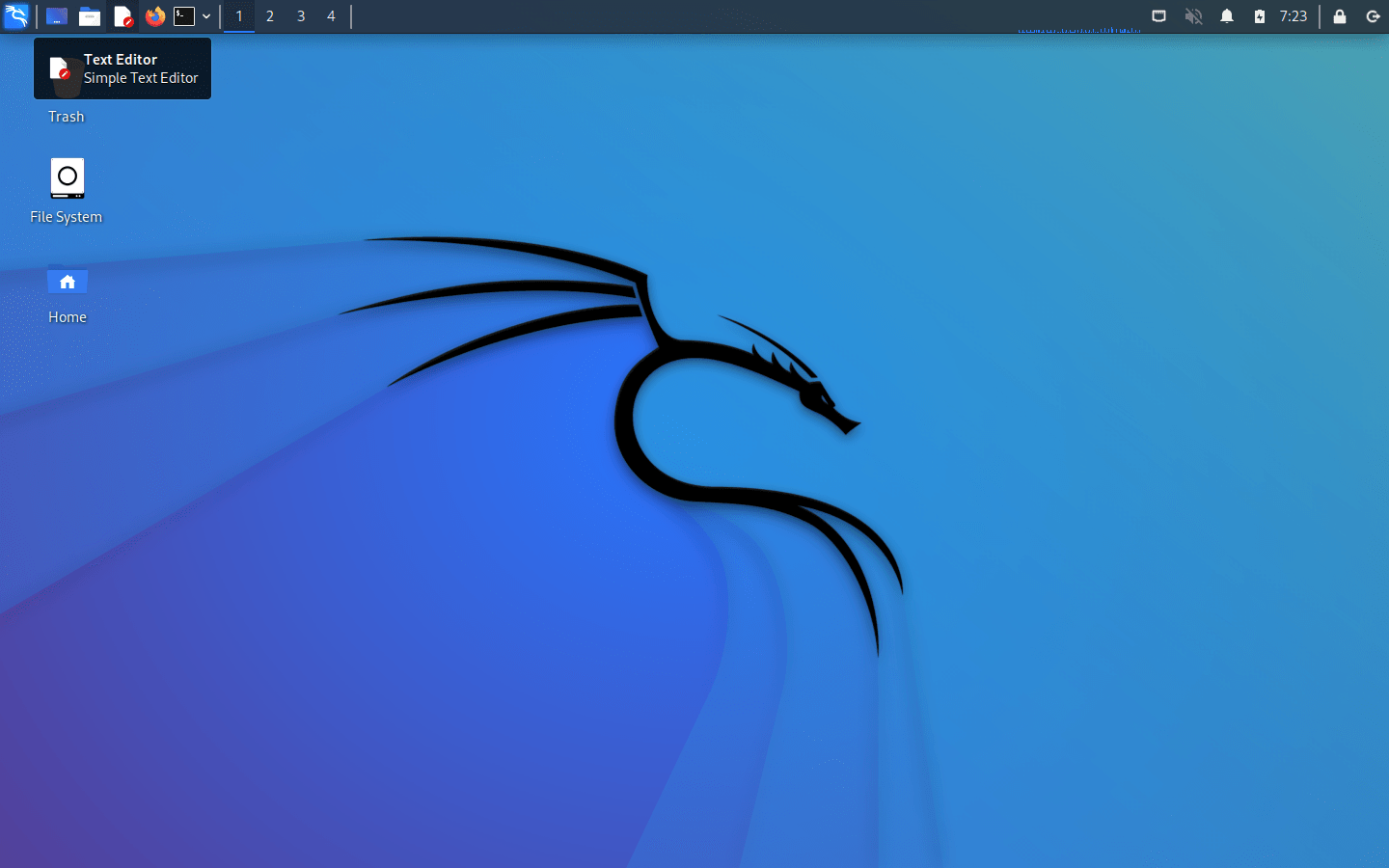Unmute the audio via the volume icon
The height and width of the screenshot is (868, 1389).
[1193, 16]
